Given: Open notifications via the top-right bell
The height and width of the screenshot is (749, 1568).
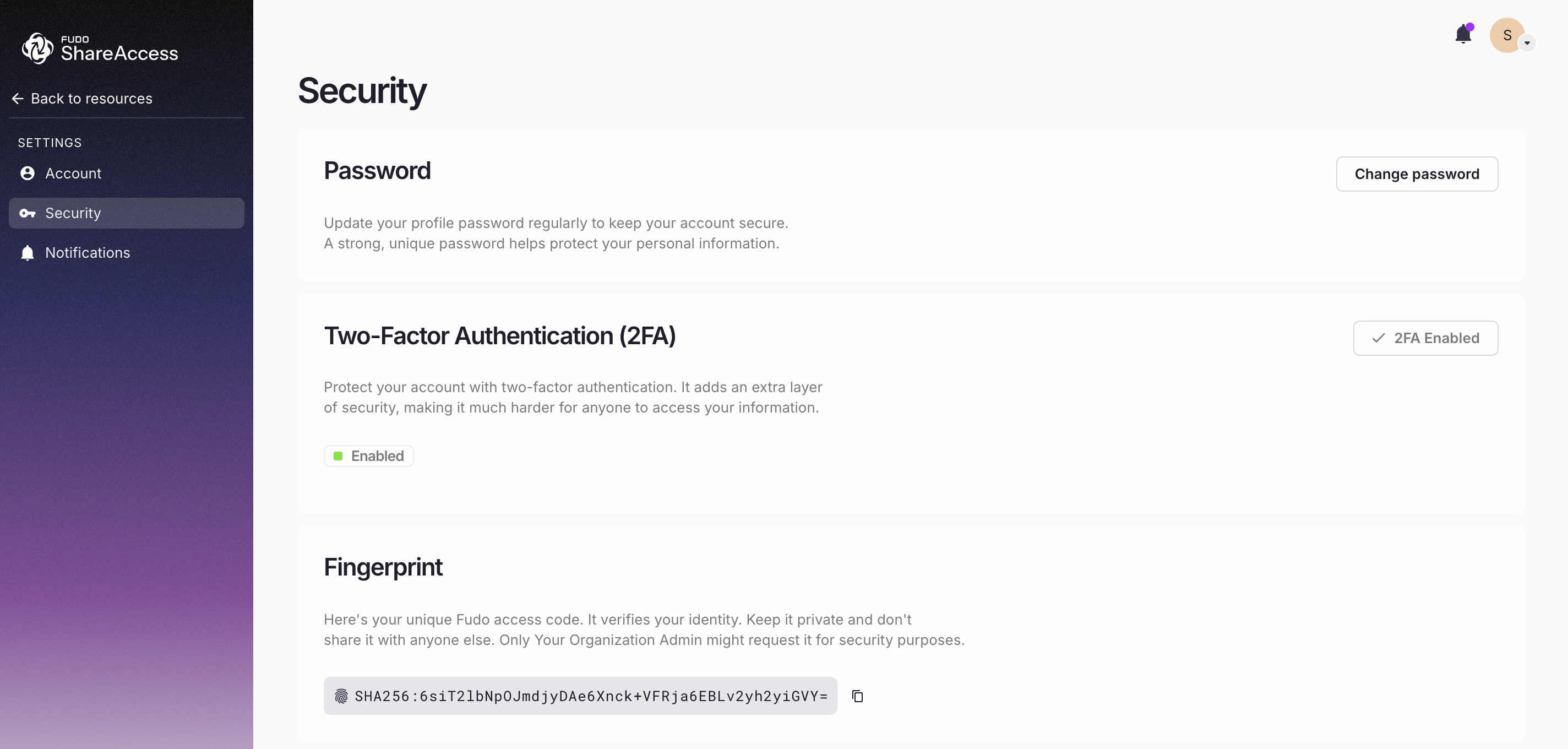Looking at the screenshot, I should (1463, 35).
